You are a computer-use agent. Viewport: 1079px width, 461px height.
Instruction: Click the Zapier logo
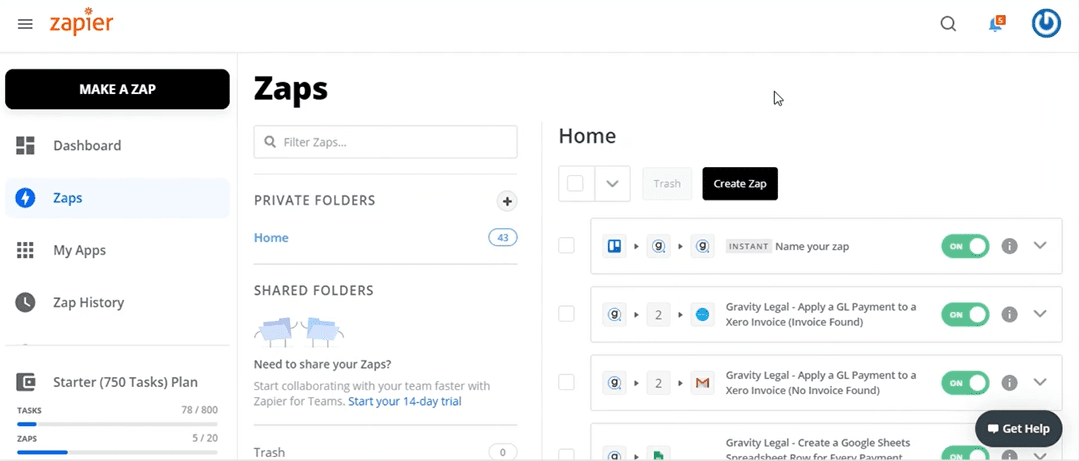coord(81,21)
